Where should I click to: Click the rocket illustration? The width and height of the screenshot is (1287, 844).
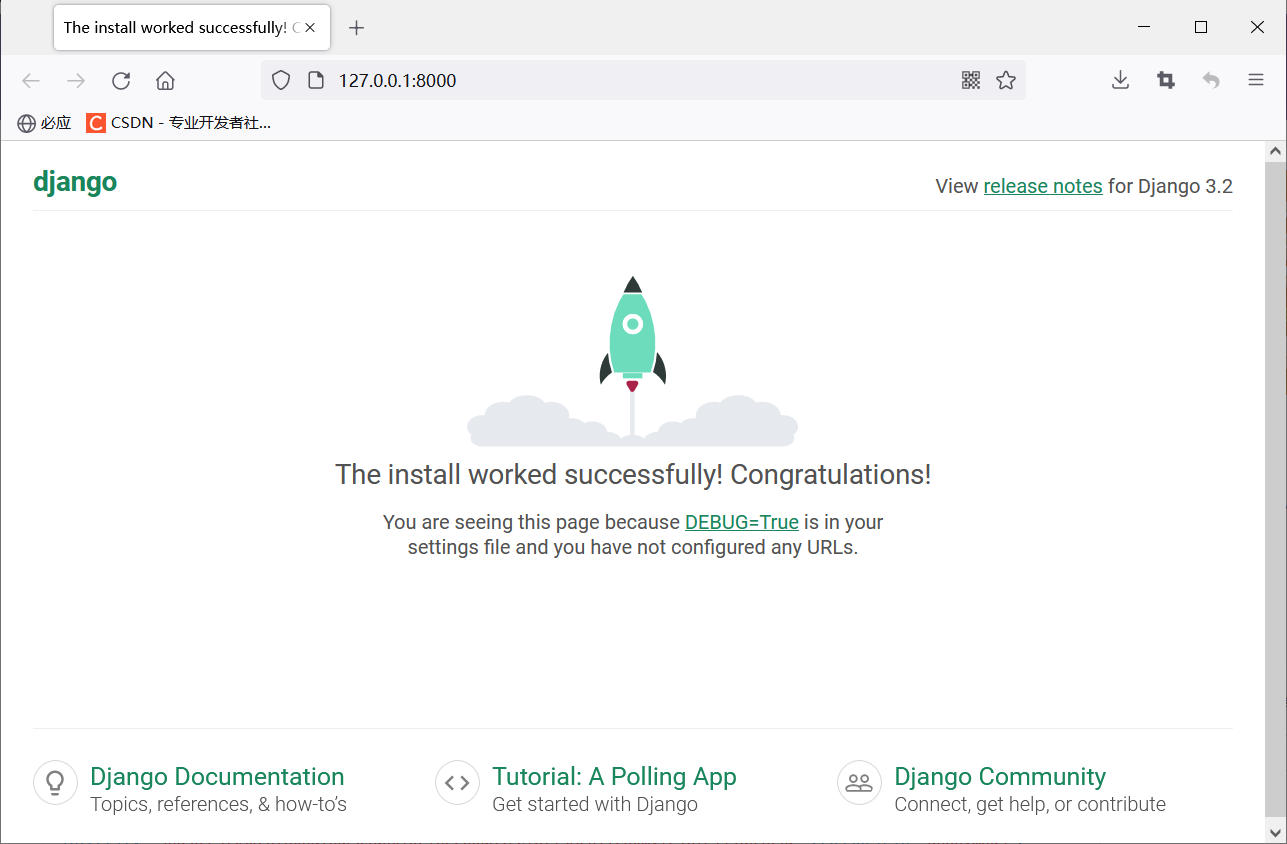coord(632,360)
